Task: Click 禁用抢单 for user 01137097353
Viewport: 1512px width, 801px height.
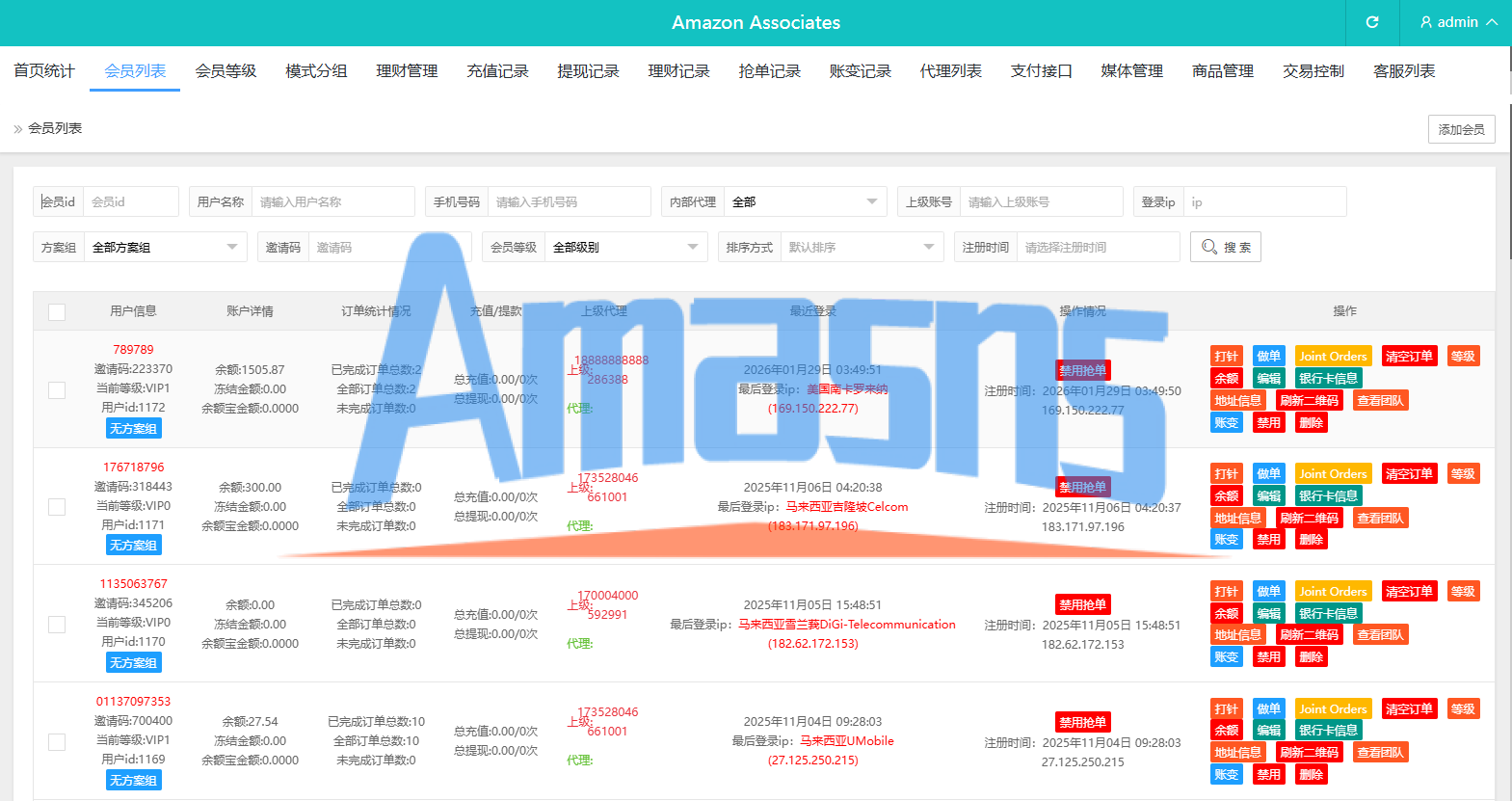Action: coord(1082,722)
